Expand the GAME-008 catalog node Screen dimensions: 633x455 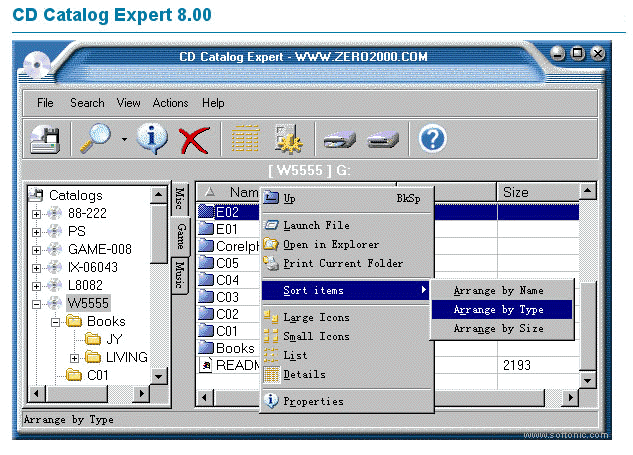36,250
